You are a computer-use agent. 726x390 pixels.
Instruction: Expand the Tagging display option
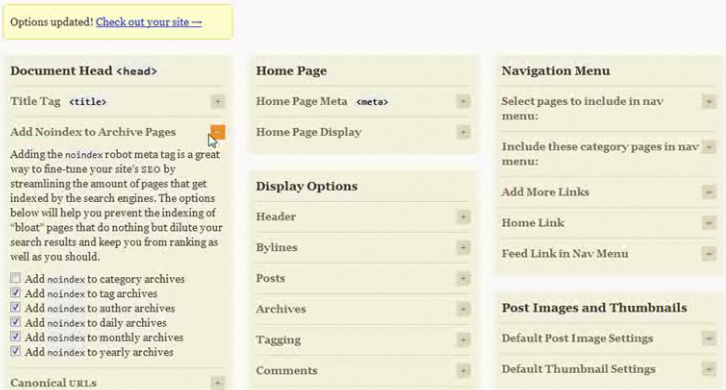click(463, 340)
